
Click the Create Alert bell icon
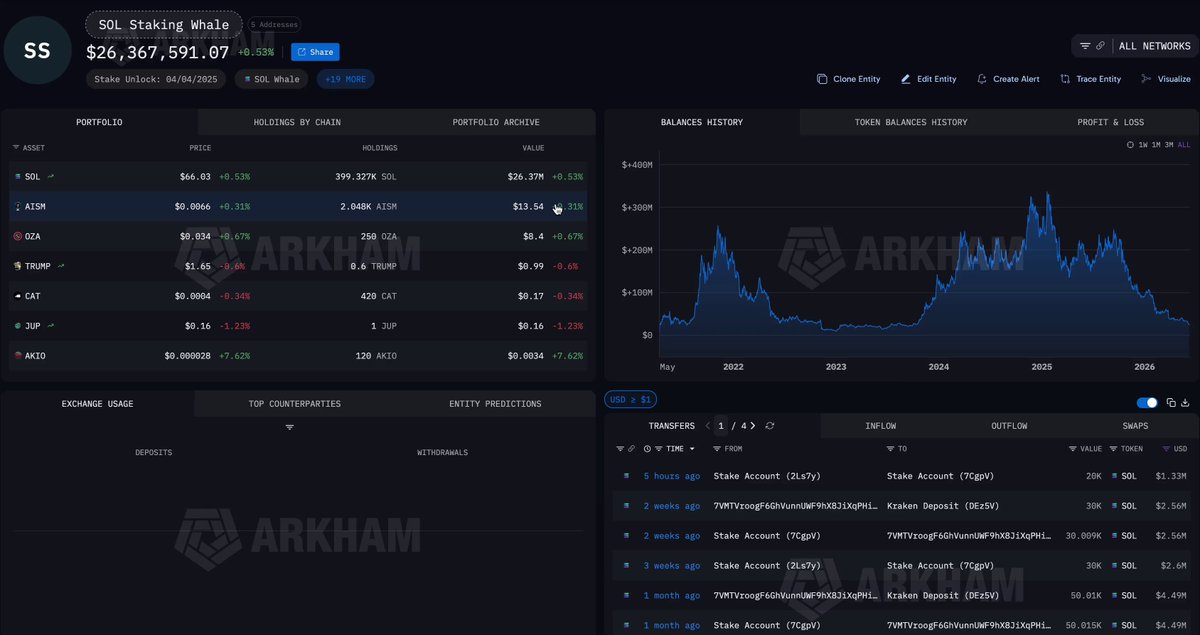(982, 79)
